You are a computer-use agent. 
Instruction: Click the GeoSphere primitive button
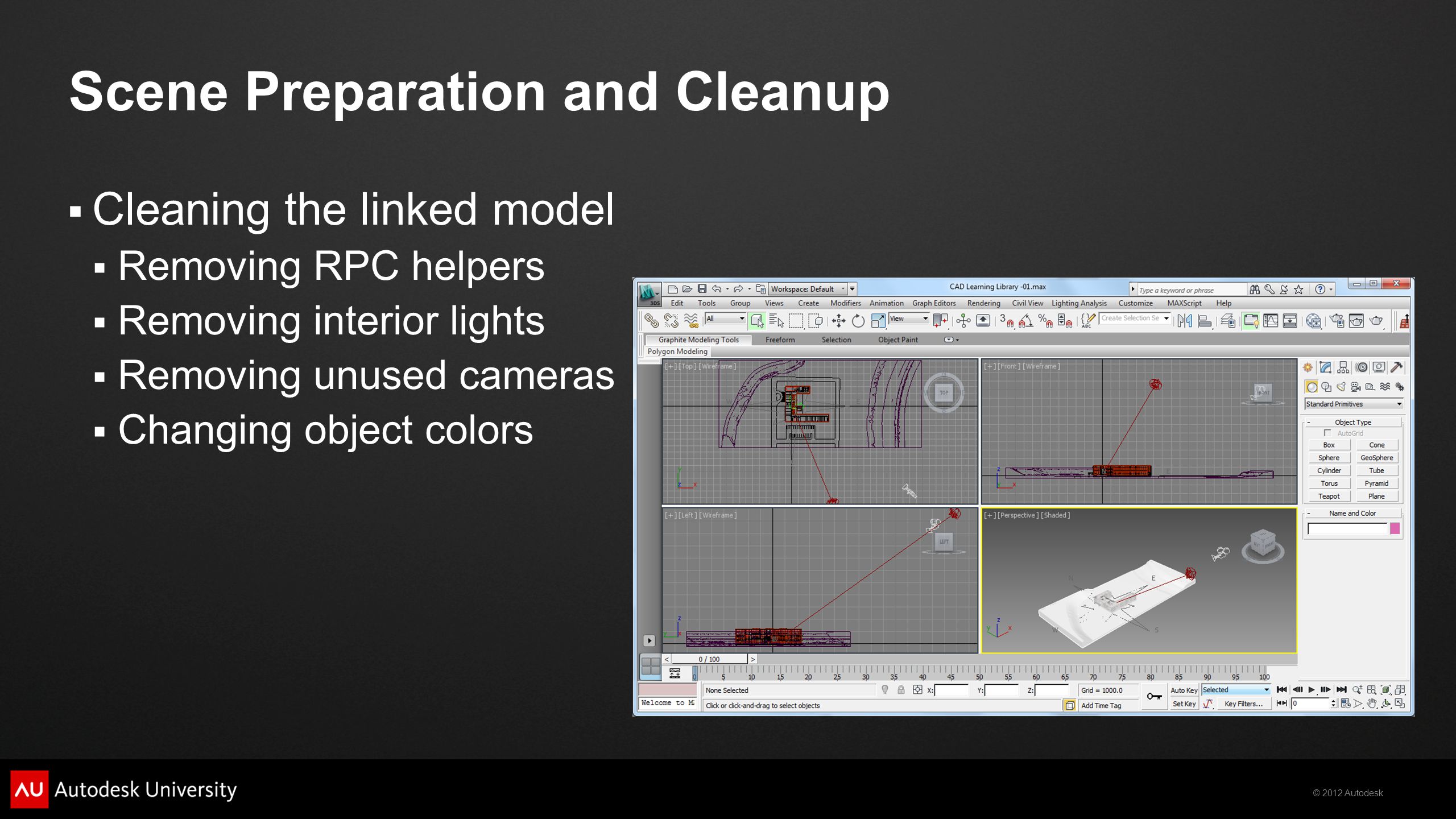point(1376,458)
